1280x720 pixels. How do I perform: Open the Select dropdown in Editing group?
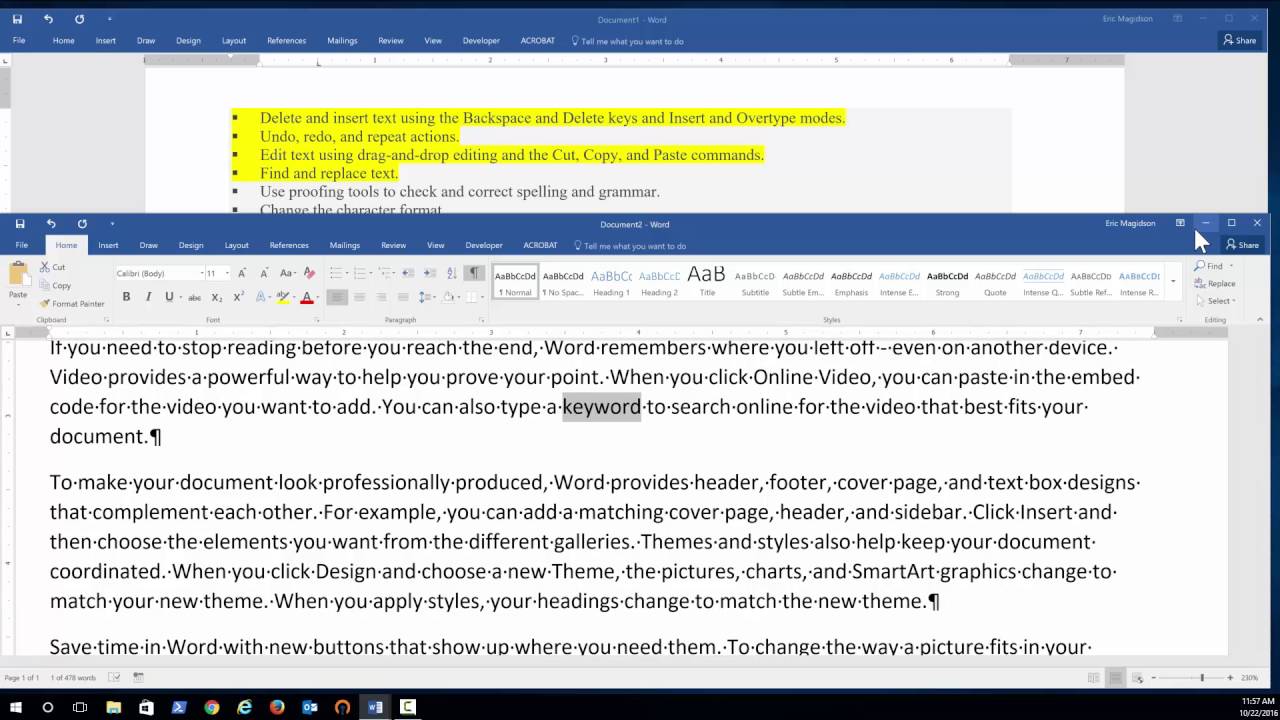point(1220,301)
